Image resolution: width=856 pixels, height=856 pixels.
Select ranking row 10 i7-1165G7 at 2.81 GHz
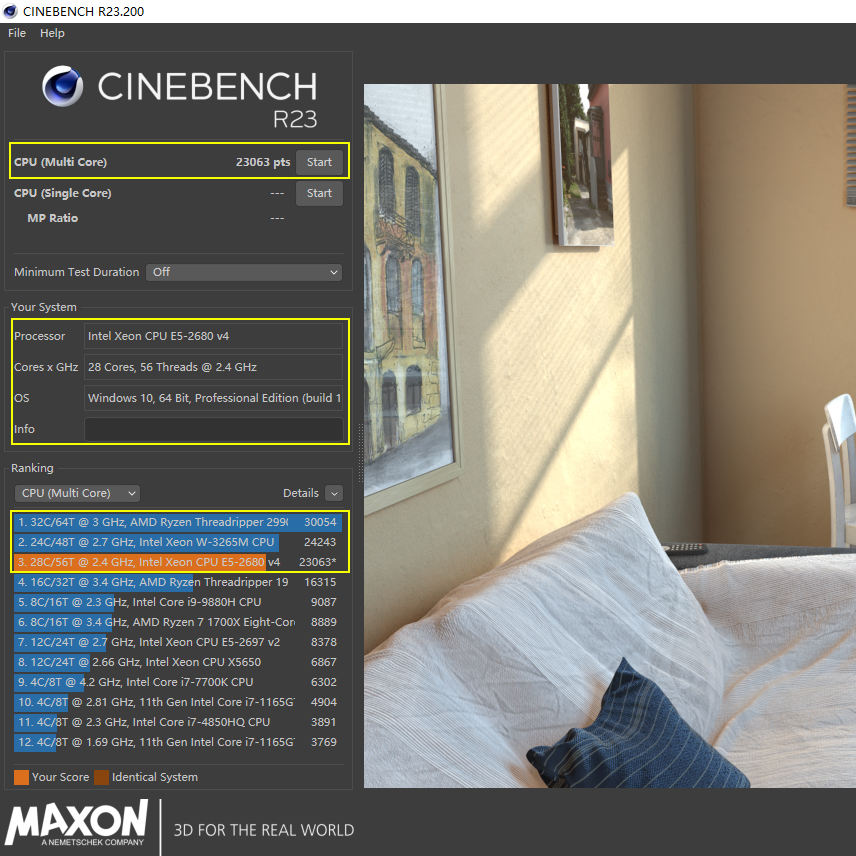point(178,702)
